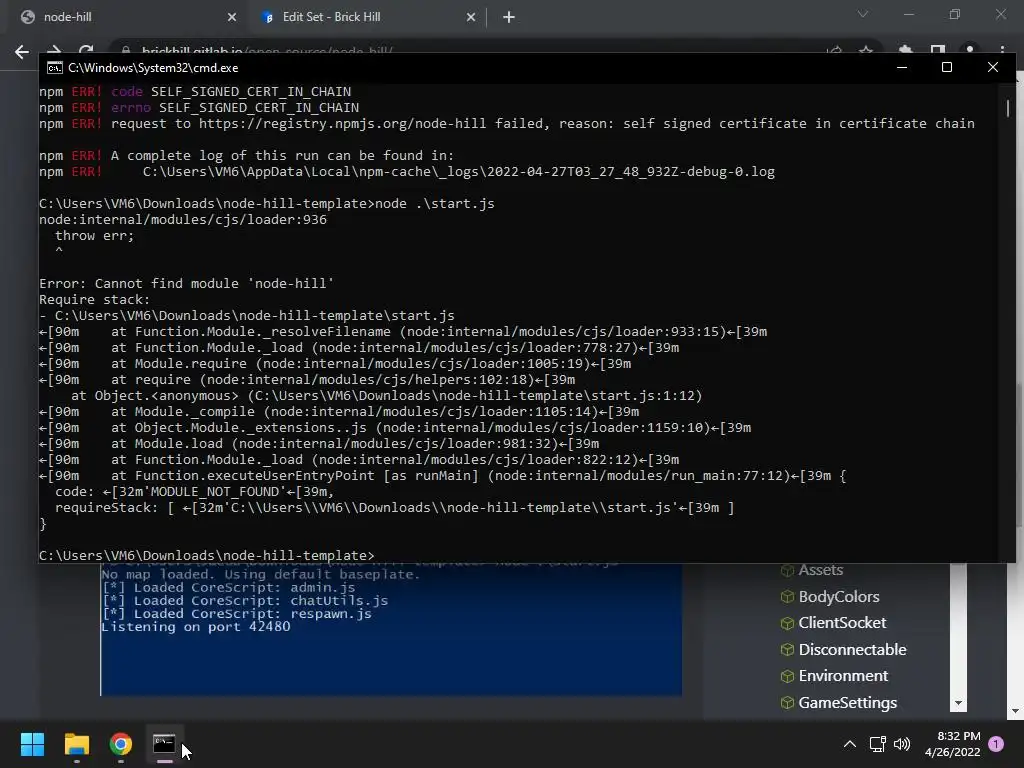Click the ClientSocket cube icon
Viewport: 1024px width, 768px height.
(787, 624)
